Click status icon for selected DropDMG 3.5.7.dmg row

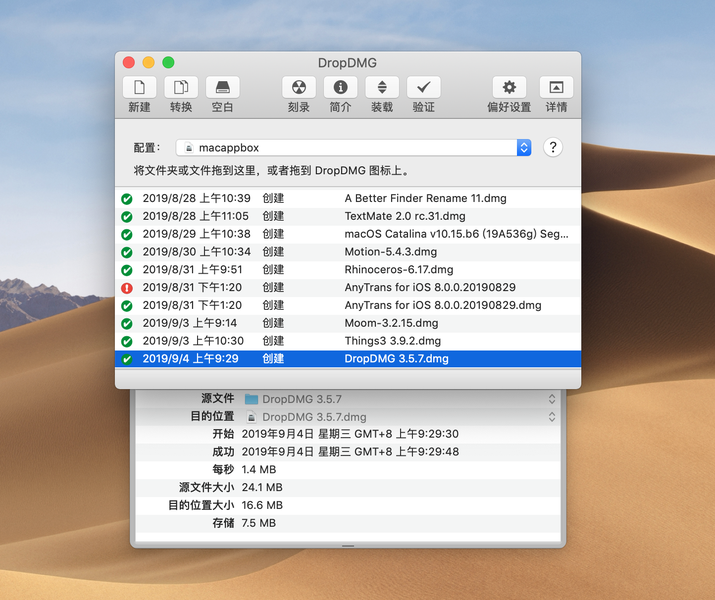pos(127,359)
